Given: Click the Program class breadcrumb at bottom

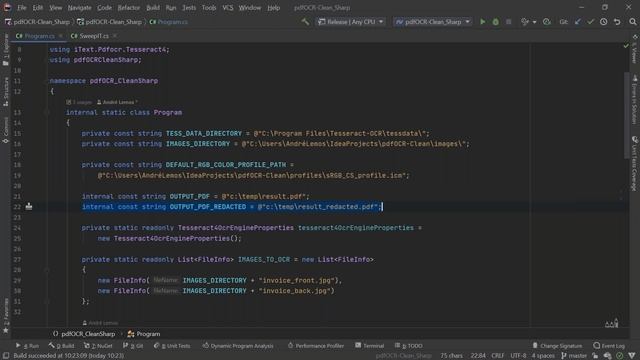Looking at the screenshot, I should [144, 334].
